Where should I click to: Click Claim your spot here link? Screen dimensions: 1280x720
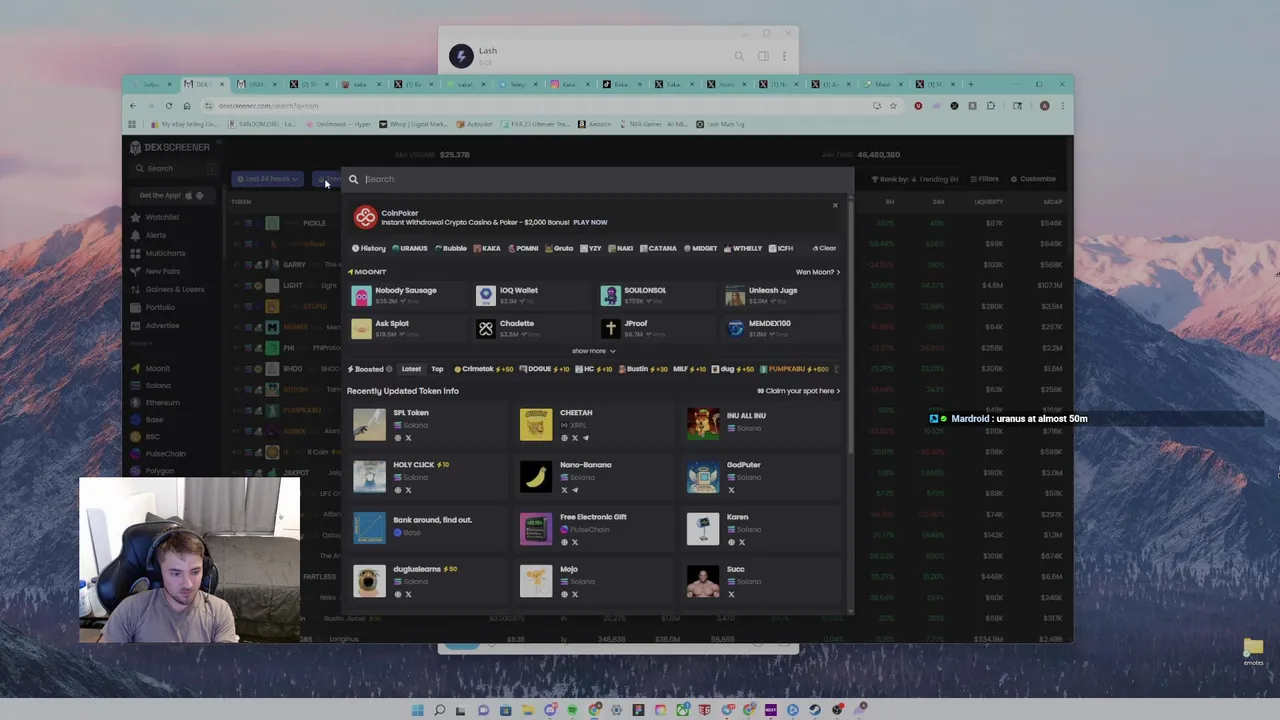[799, 391]
